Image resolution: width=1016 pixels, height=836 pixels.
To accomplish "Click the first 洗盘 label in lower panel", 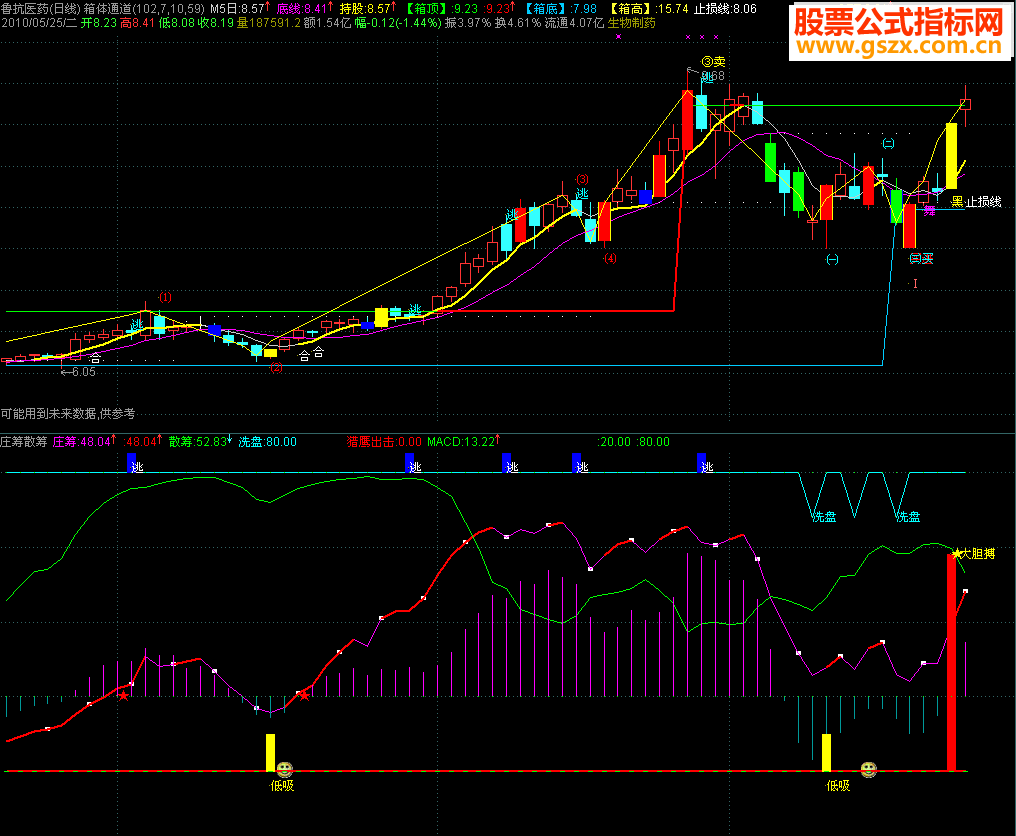I will coord(825,517).
